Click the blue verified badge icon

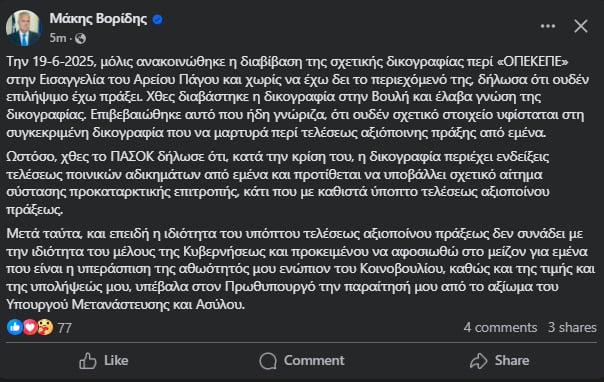158,19
